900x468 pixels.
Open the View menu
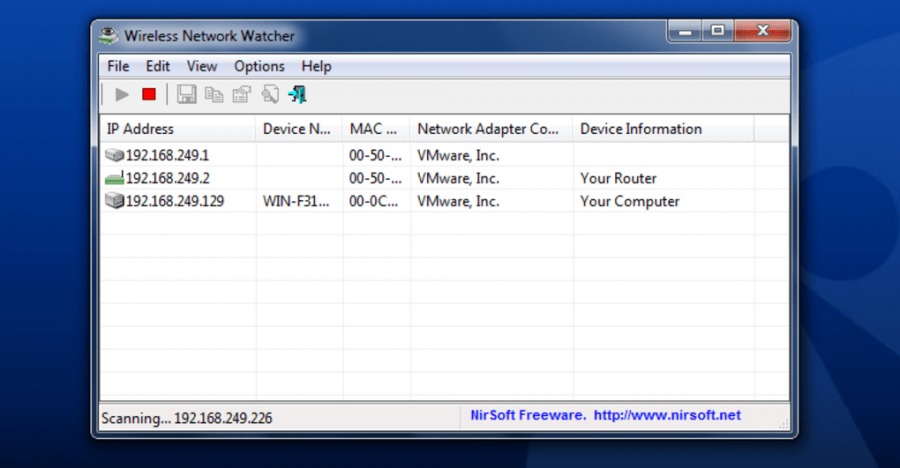[201, 66]
